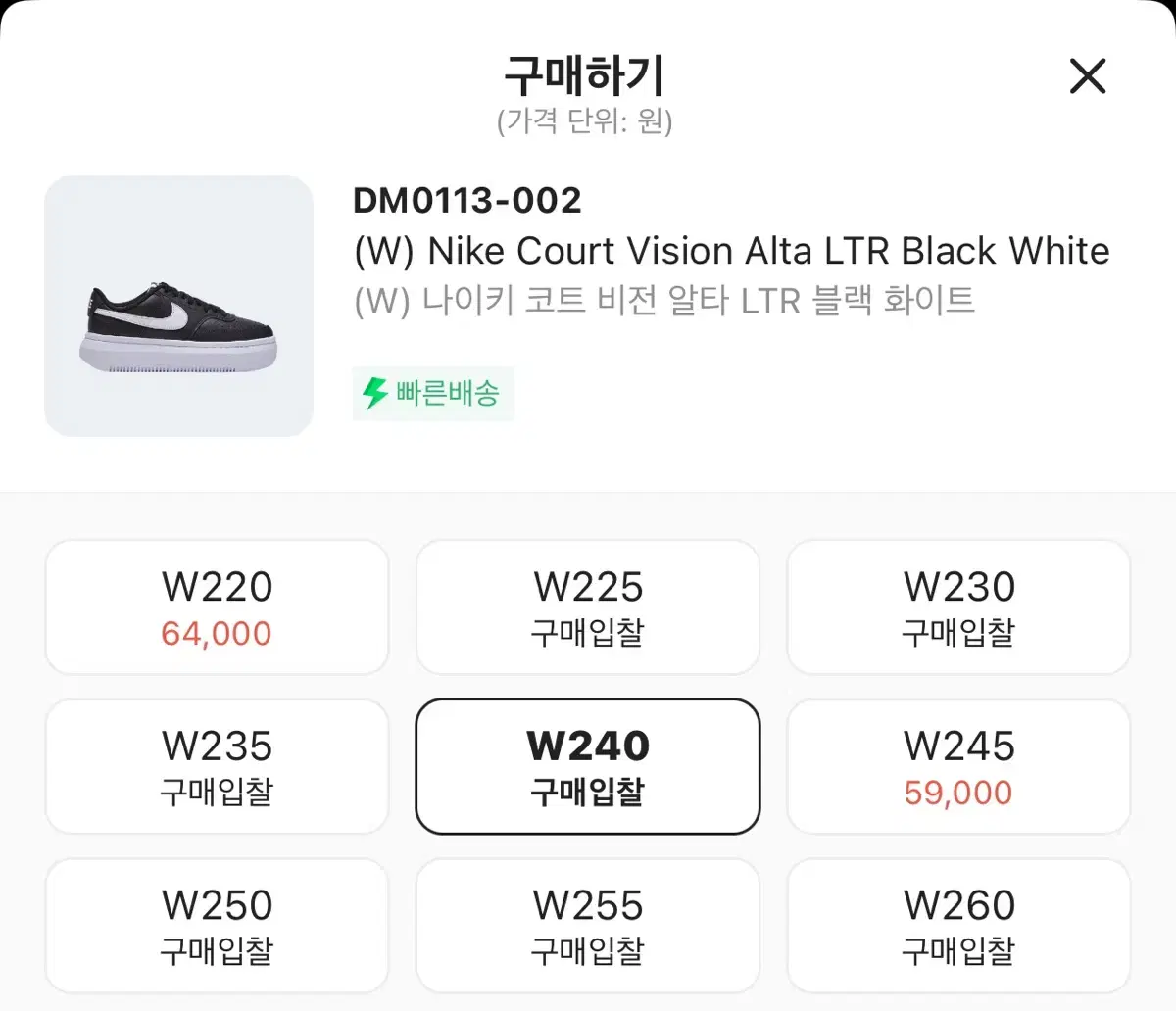Choose size W255 purchase bid

pos(588,926)
